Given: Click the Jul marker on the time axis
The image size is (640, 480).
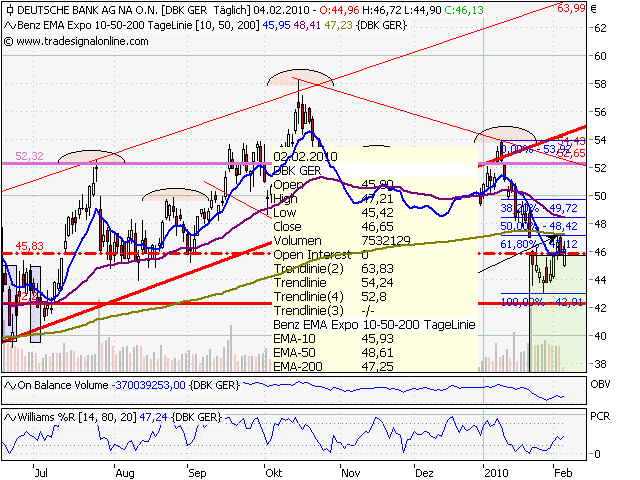Looking at the screenshot, I should [41, 473].
